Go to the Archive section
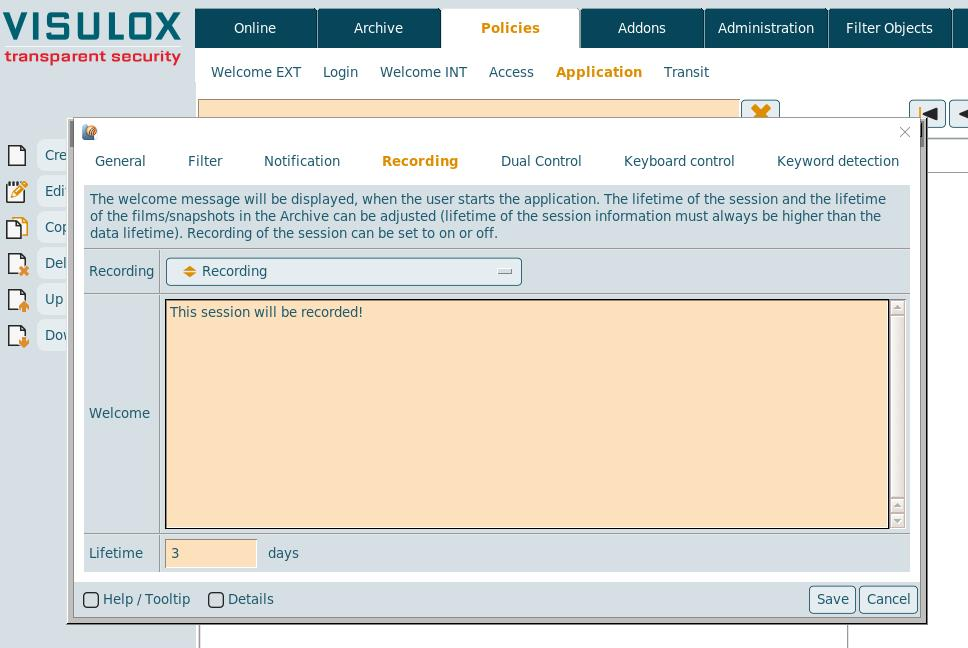968x648 pixels. [x=378, y=28]
